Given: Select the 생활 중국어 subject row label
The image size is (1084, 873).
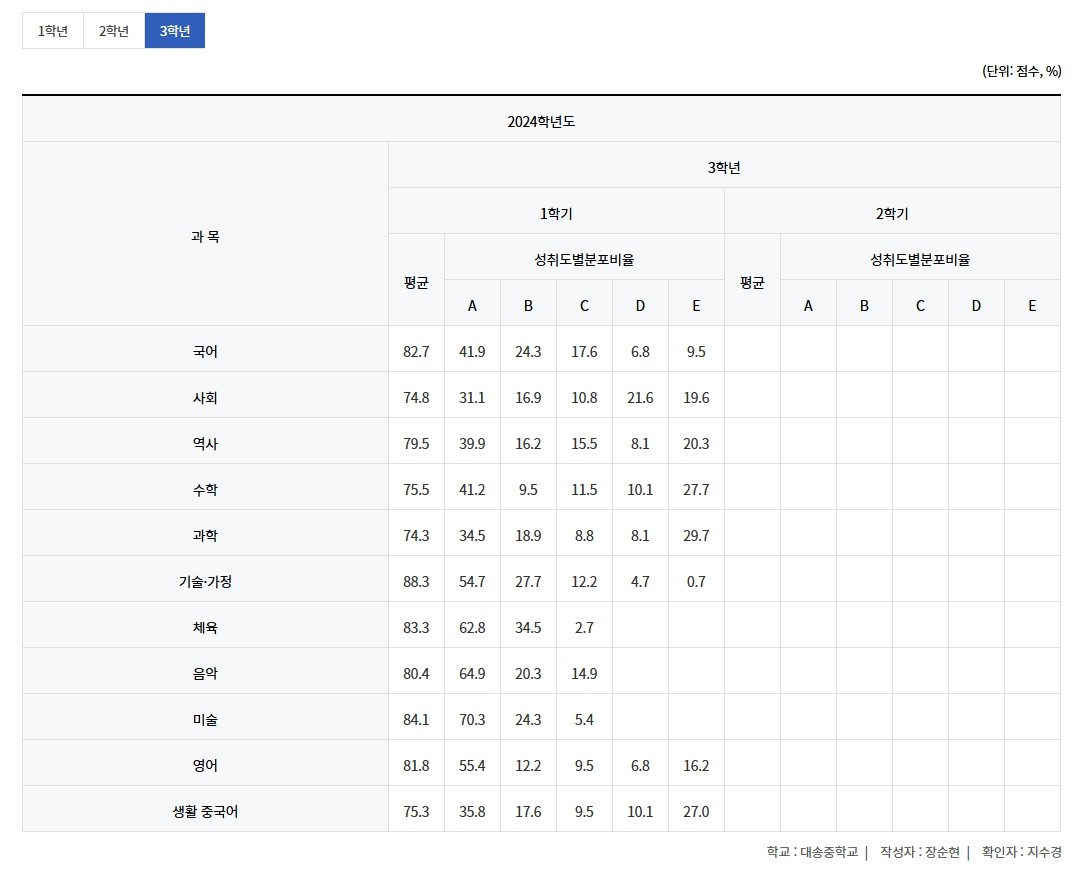Looking at the screenshot, I should click(x=205, y=812).
